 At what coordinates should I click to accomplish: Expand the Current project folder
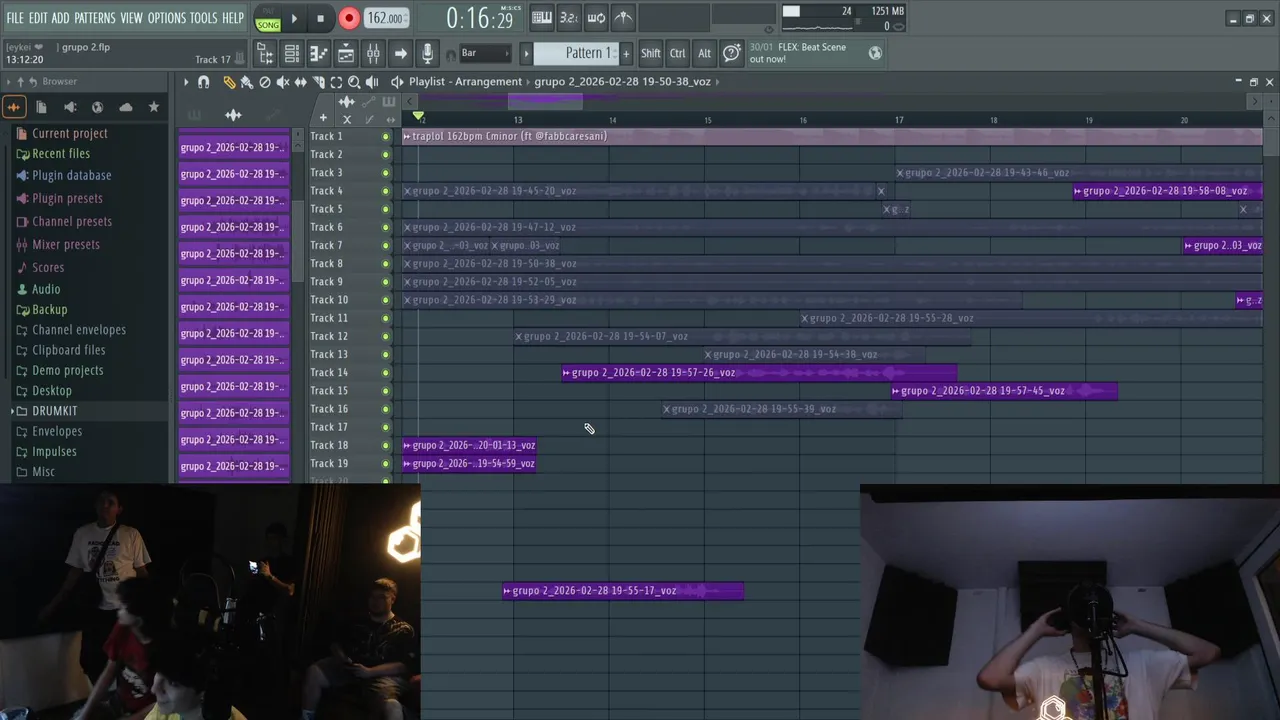pyautogui.click(x=70, y=133)
